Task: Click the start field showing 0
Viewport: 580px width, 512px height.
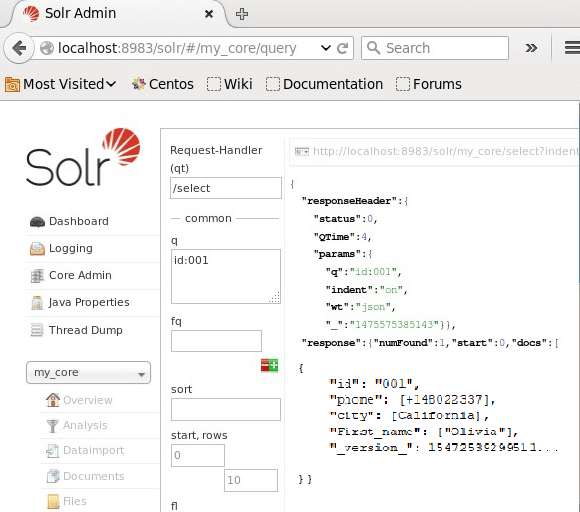Action: (x=198, y=455)
